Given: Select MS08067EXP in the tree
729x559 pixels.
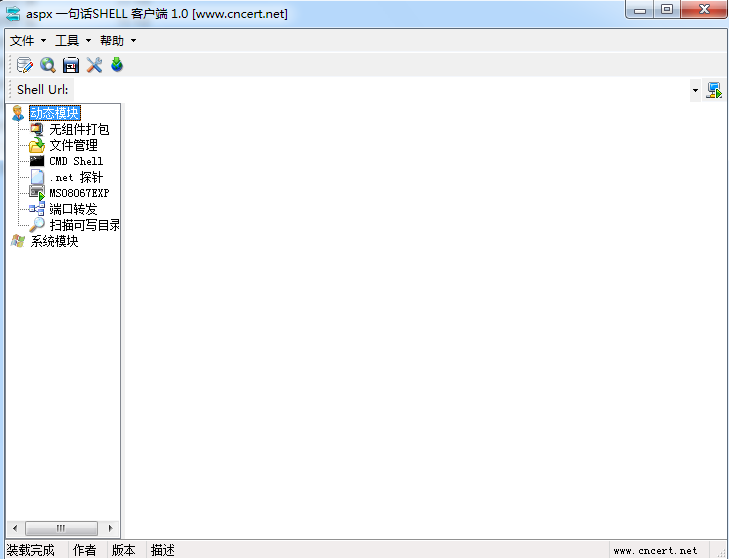Looking at the screenshot, I should click(79, 193).
